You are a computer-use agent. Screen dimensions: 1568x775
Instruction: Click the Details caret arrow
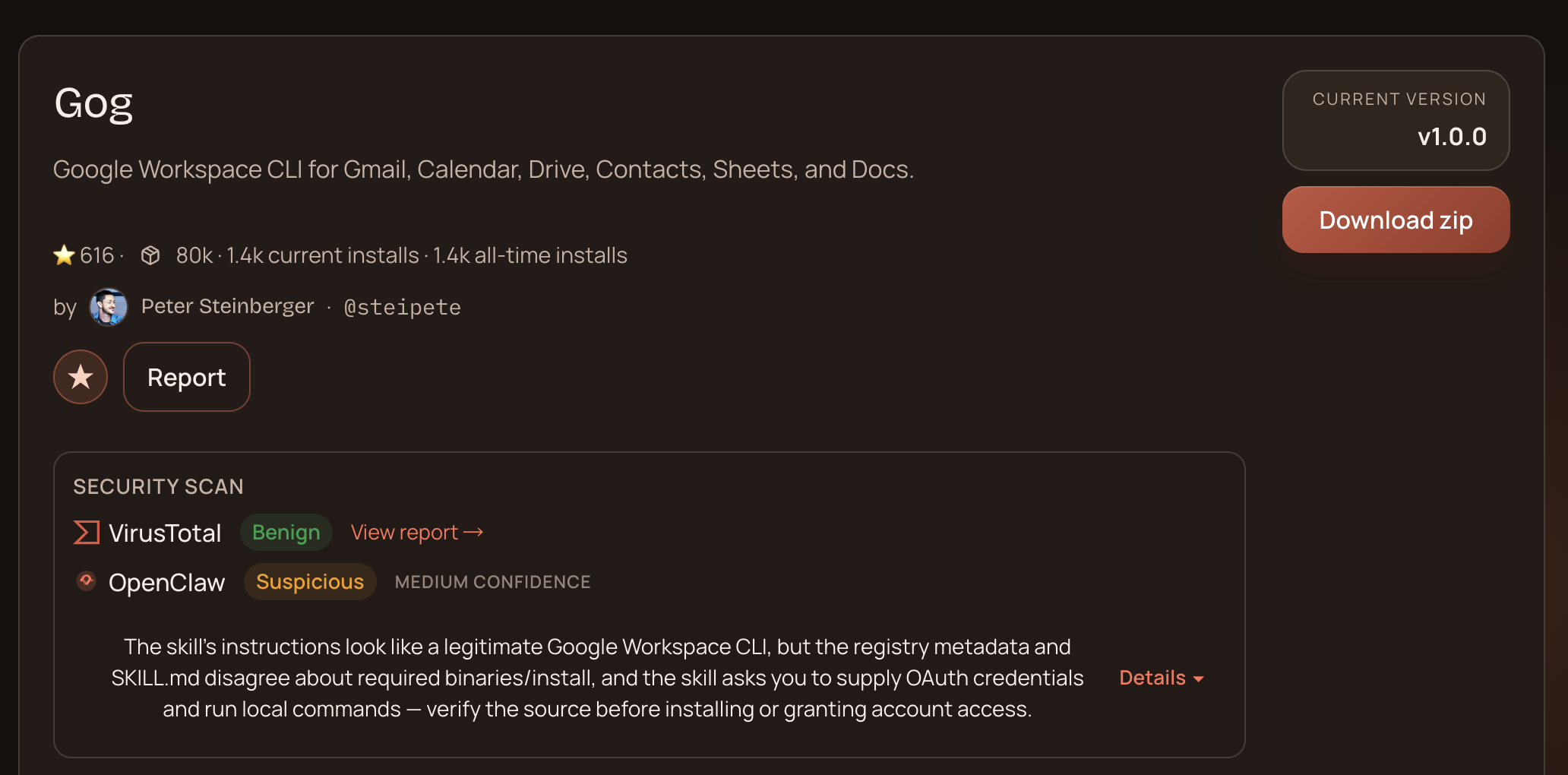[1199, 679]
